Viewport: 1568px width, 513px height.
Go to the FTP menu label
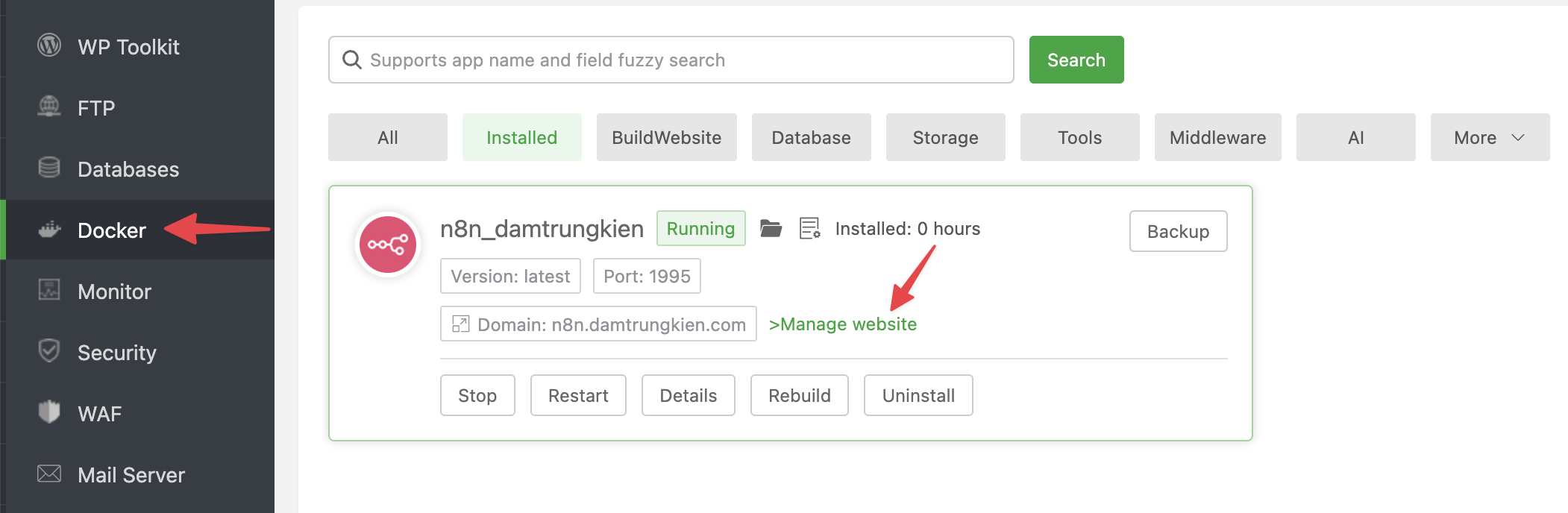point(96,108)
